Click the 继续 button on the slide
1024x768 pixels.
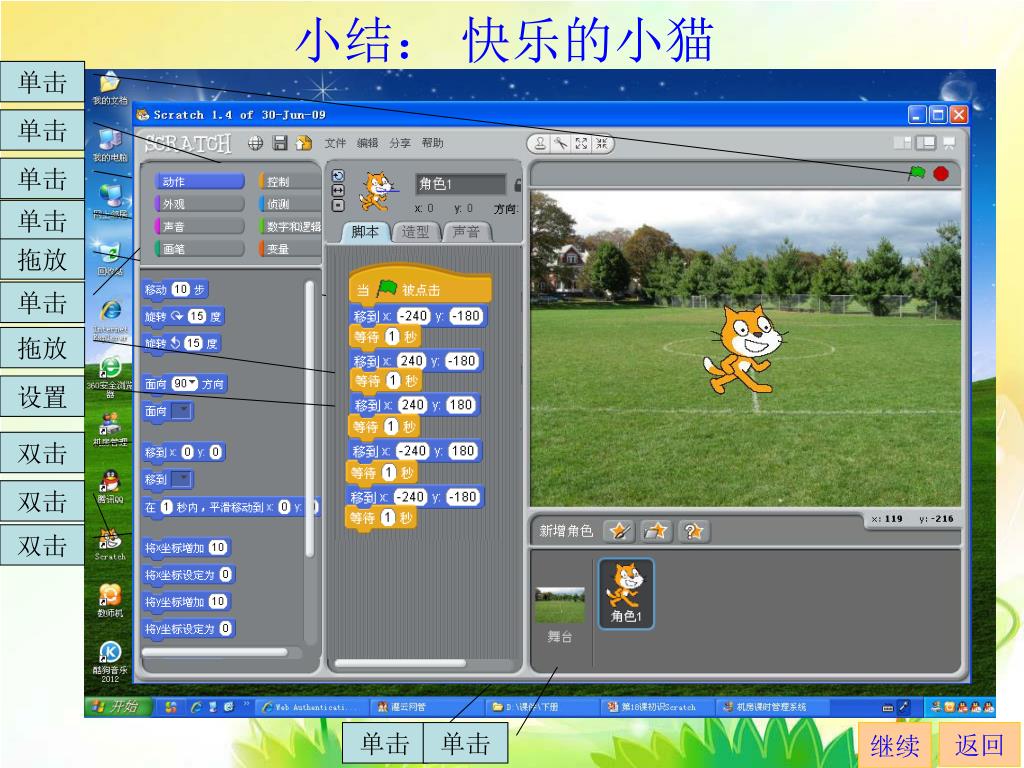894,744
